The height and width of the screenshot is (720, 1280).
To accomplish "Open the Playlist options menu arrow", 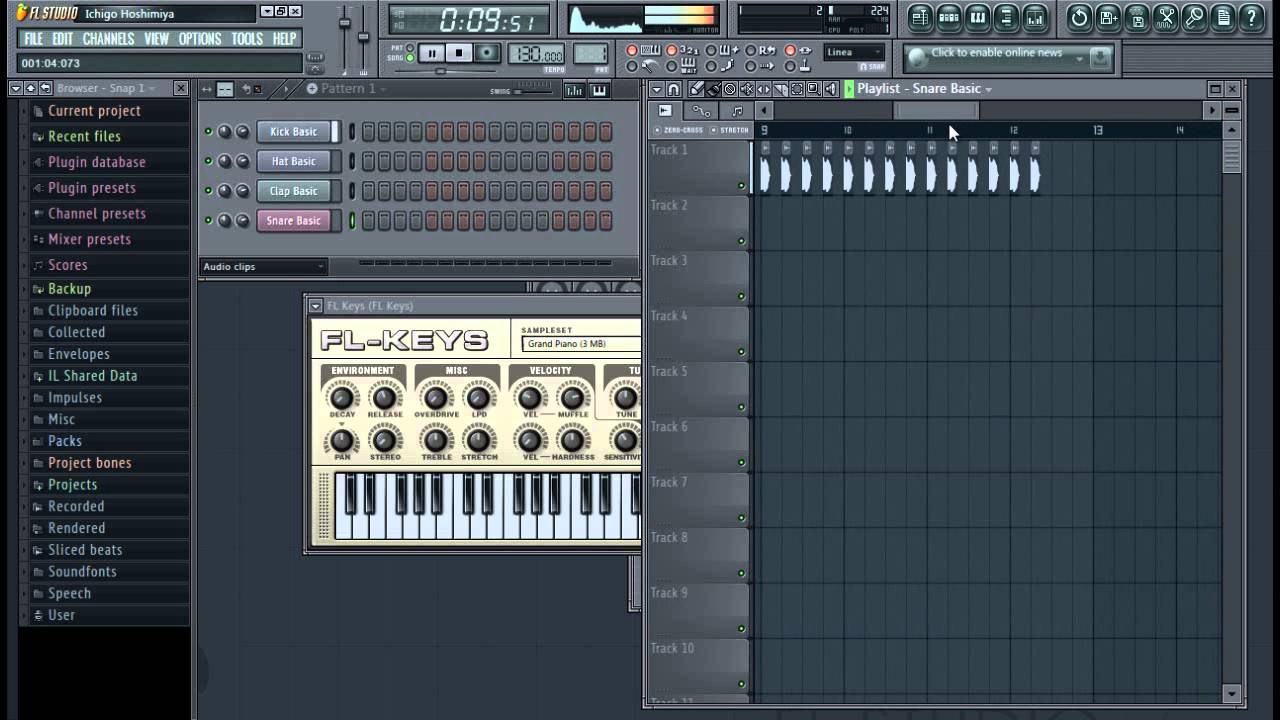I will pos(657,89).
